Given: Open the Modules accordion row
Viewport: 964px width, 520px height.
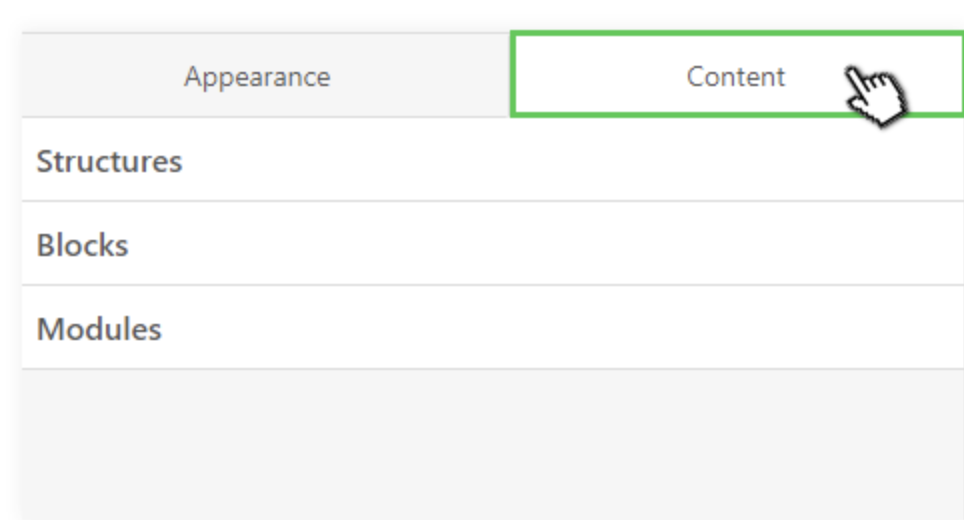Looking at the screenshot, I should pyautogui.click(x=493, y=328).
